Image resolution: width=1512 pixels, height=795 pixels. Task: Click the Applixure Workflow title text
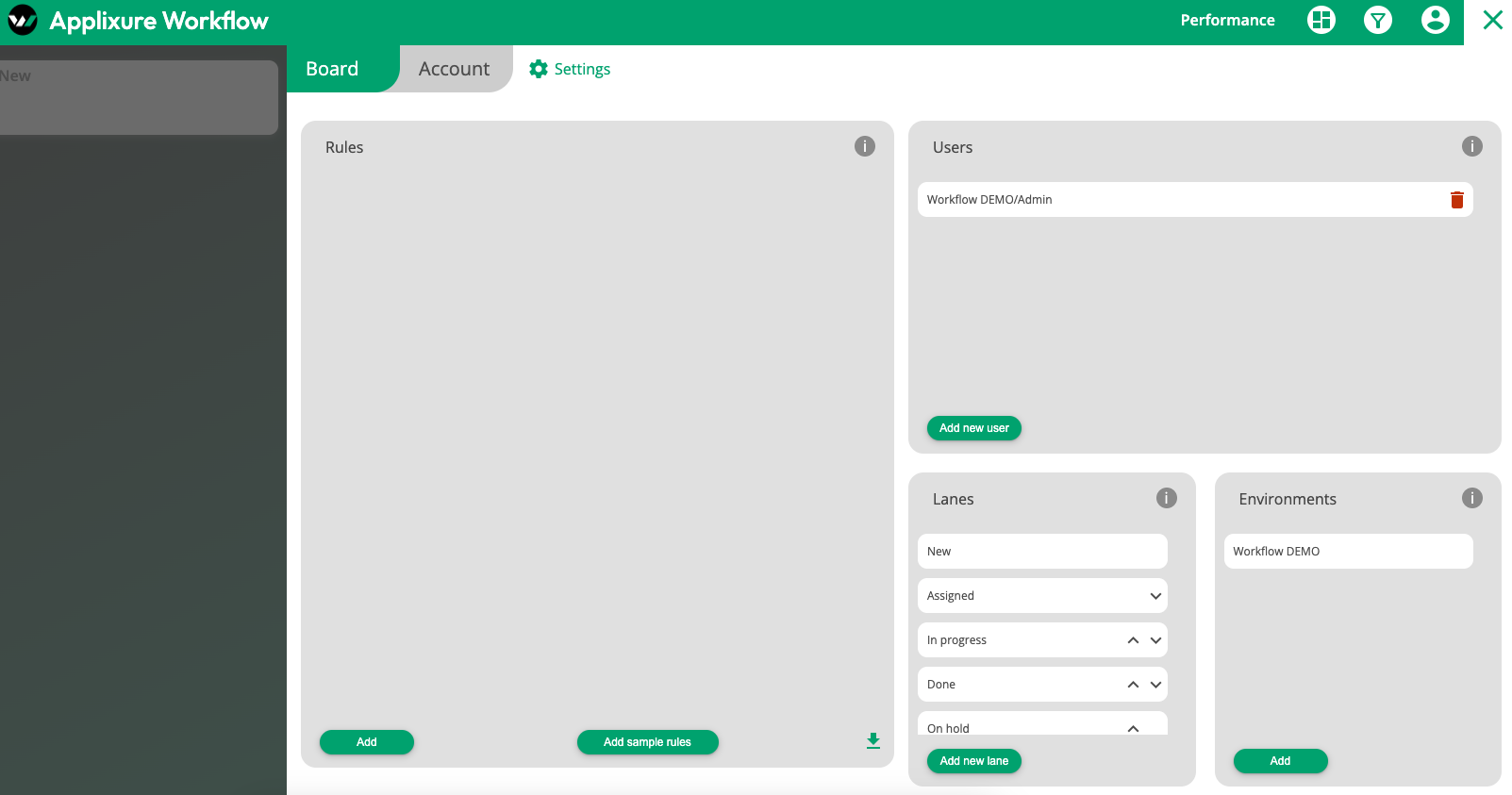tap(158, 21)
